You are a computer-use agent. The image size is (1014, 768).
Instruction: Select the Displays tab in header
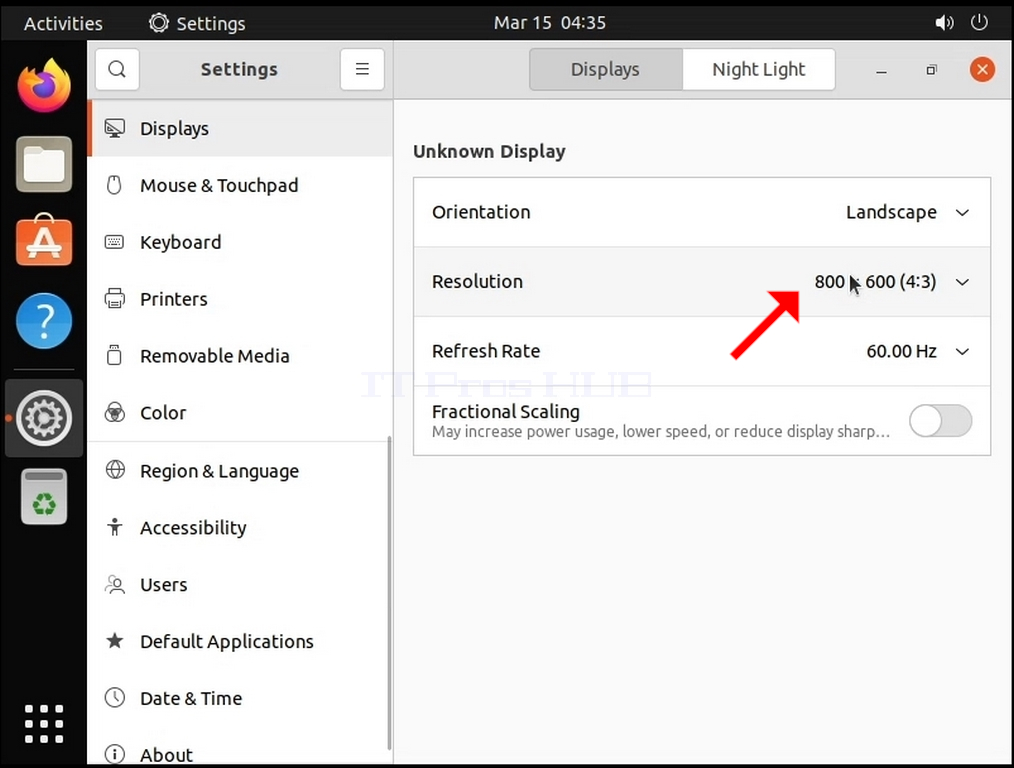pyautogui.click(x=605, y=69)
